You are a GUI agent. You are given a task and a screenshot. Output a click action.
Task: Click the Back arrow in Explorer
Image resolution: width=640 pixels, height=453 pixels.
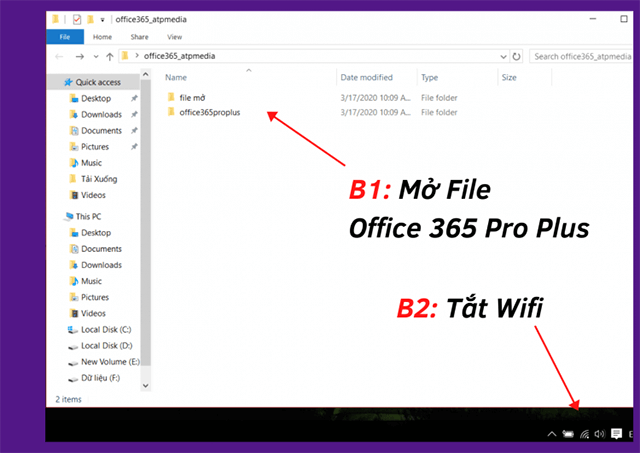click(x=59, y=57)
